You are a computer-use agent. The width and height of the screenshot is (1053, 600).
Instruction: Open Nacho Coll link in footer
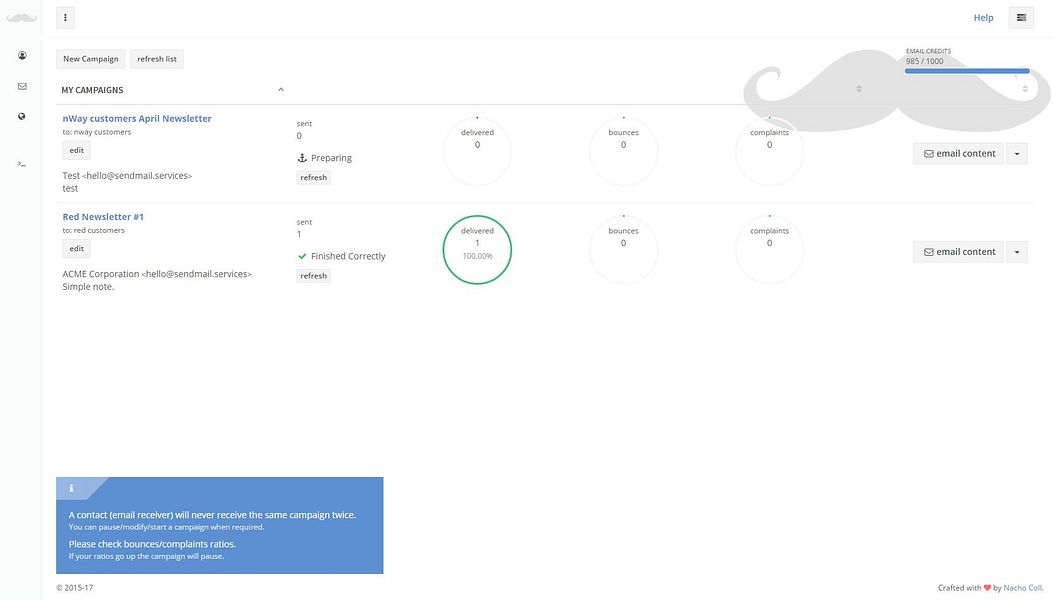click(1023, 587)
